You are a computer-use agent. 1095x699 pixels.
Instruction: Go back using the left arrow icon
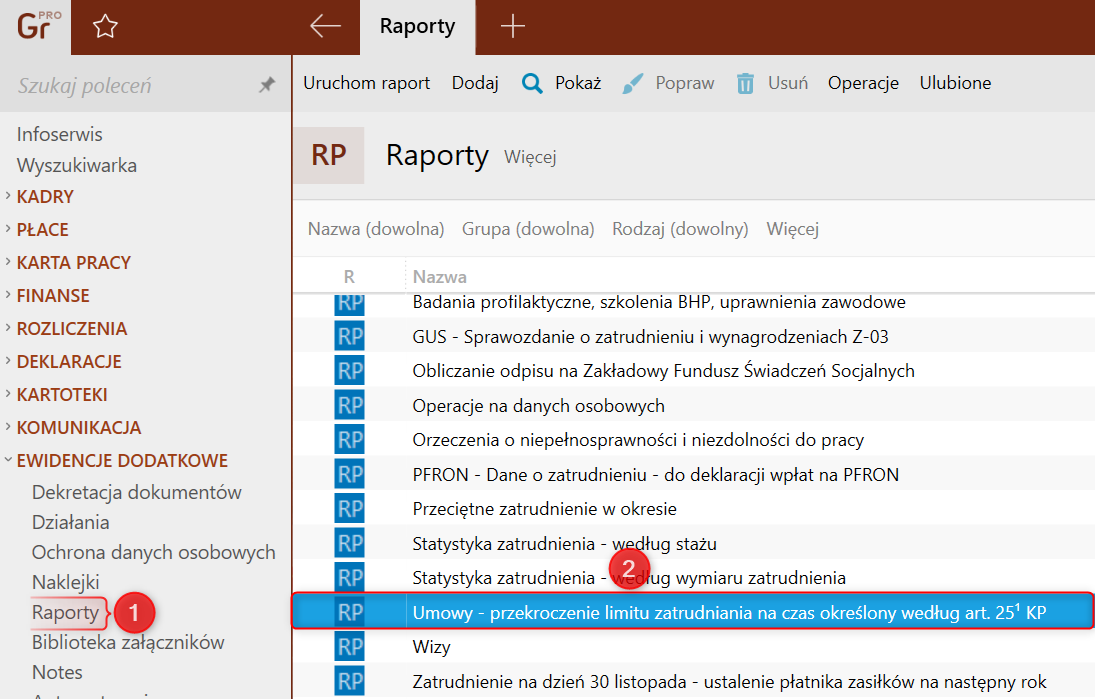[x=325, y=27]
